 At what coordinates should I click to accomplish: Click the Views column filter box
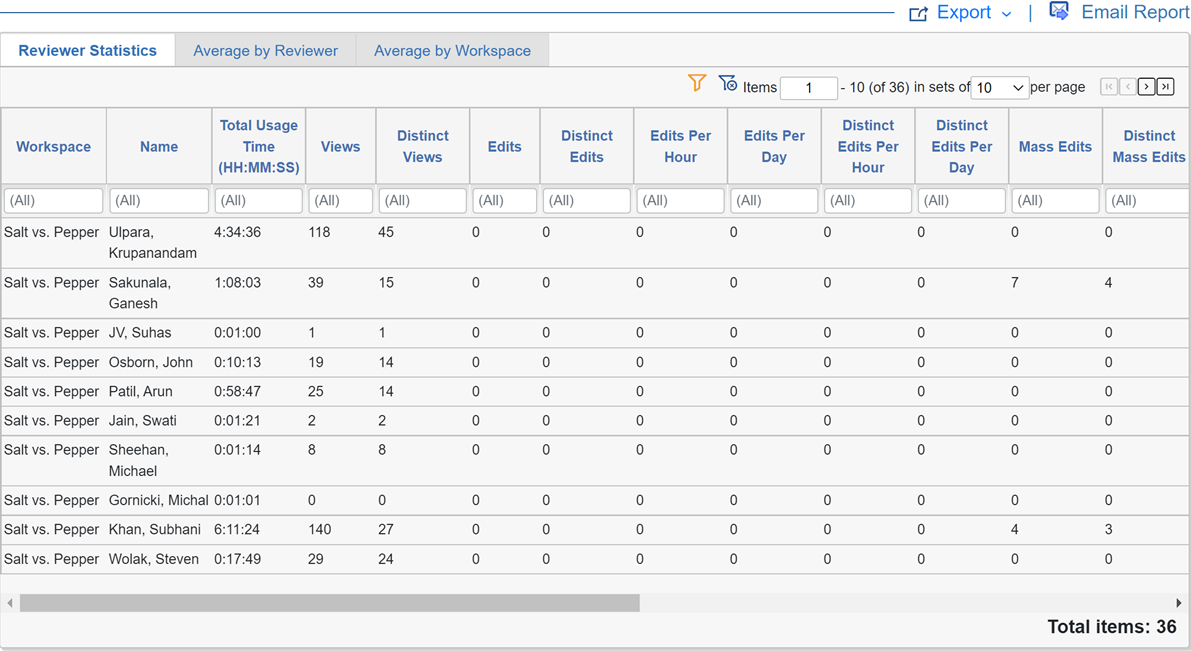[x=340, y=201]
